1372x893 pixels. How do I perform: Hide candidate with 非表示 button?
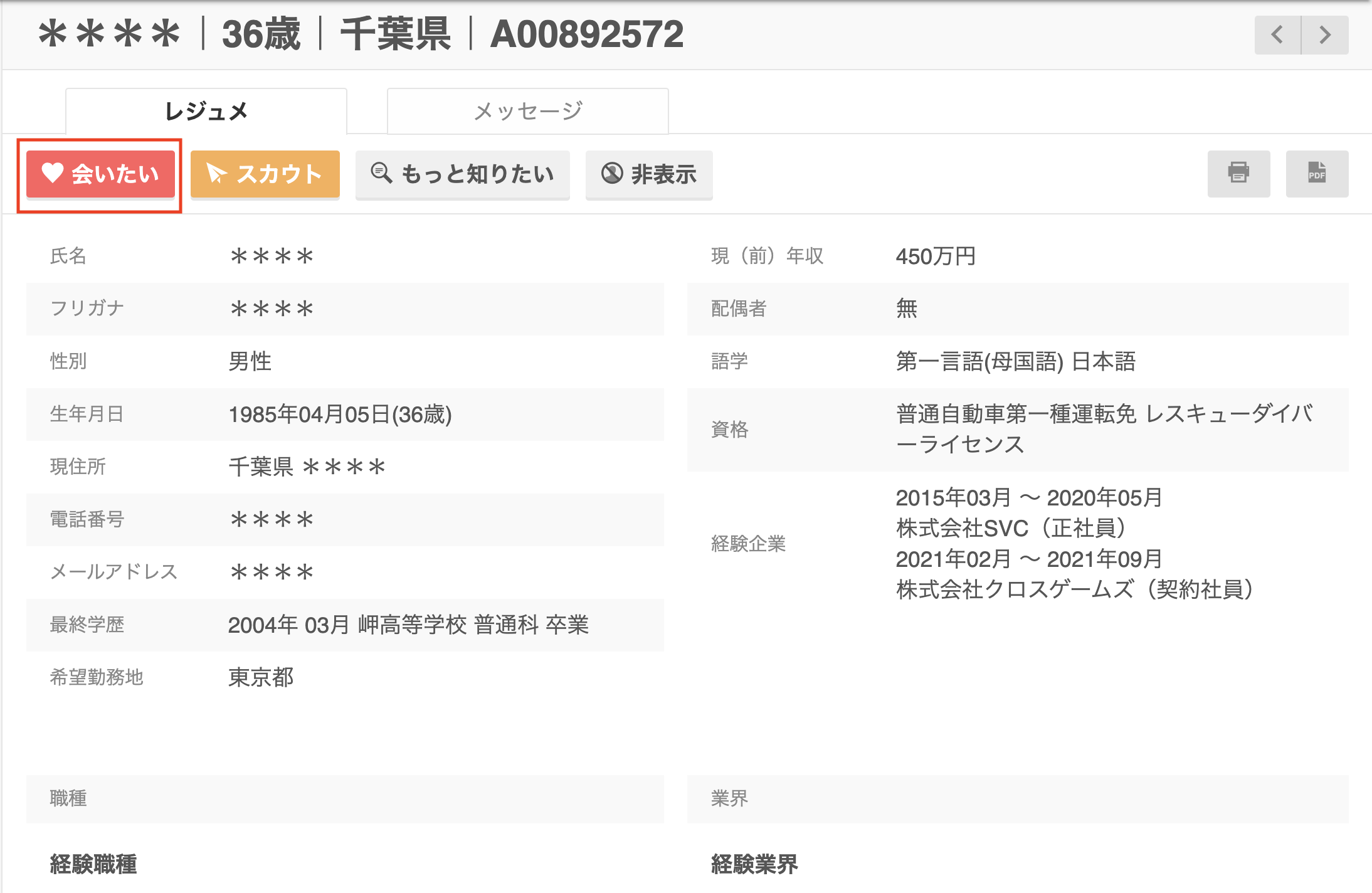[x=649, y=174]
